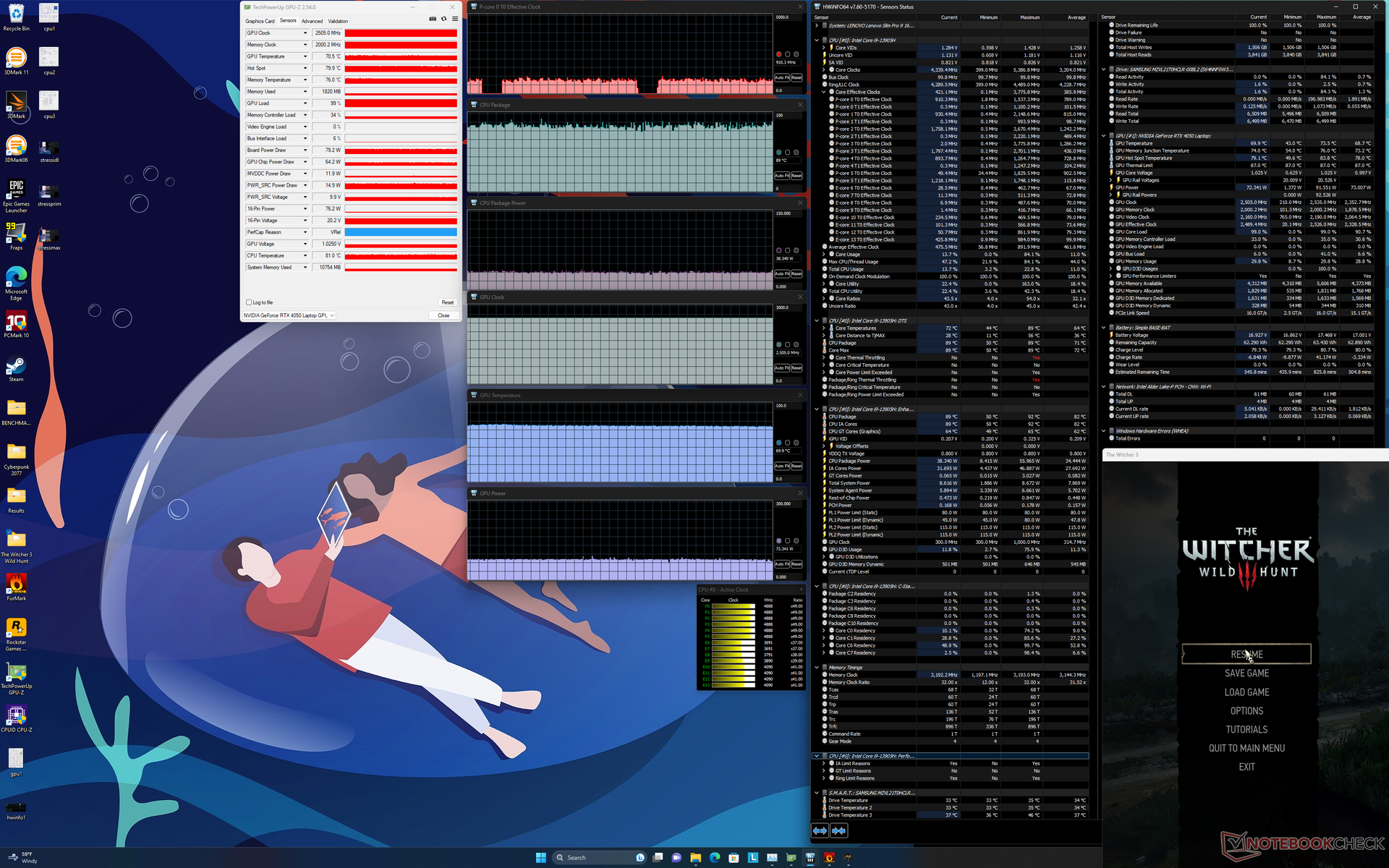Close the CPU #0 Active Clock panel
Viewport: 1389px width, 868px height.
click(802, 590)
